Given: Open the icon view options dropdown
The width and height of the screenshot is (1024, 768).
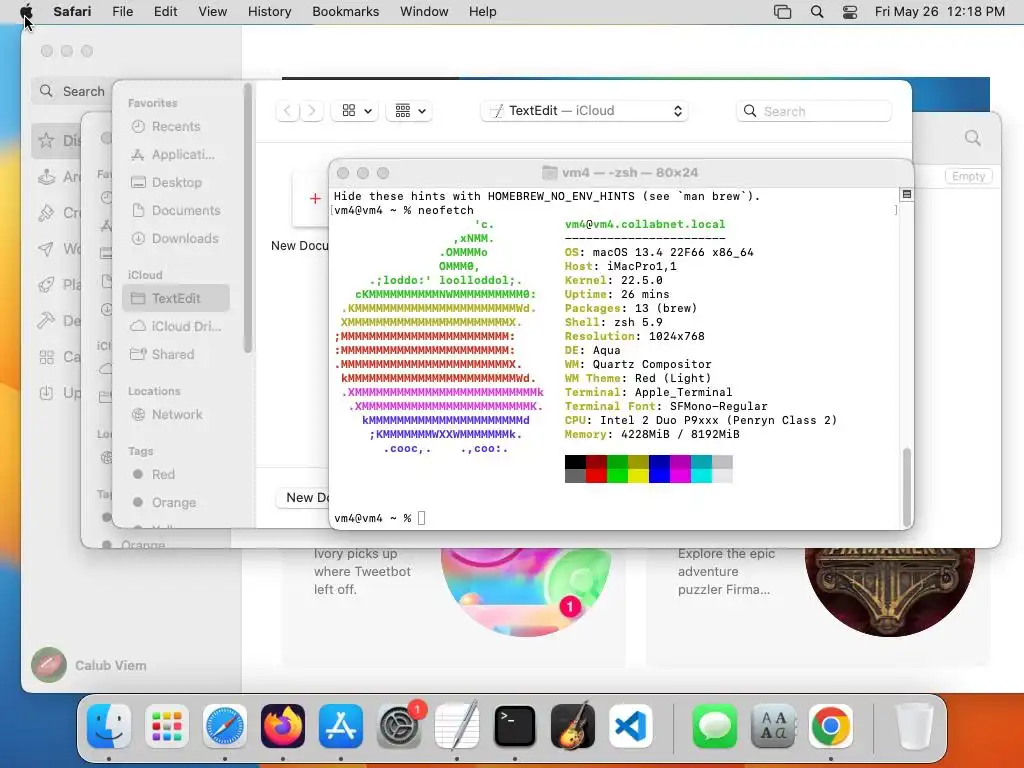Looking at the screenshot, I should [x=355, y=111].
